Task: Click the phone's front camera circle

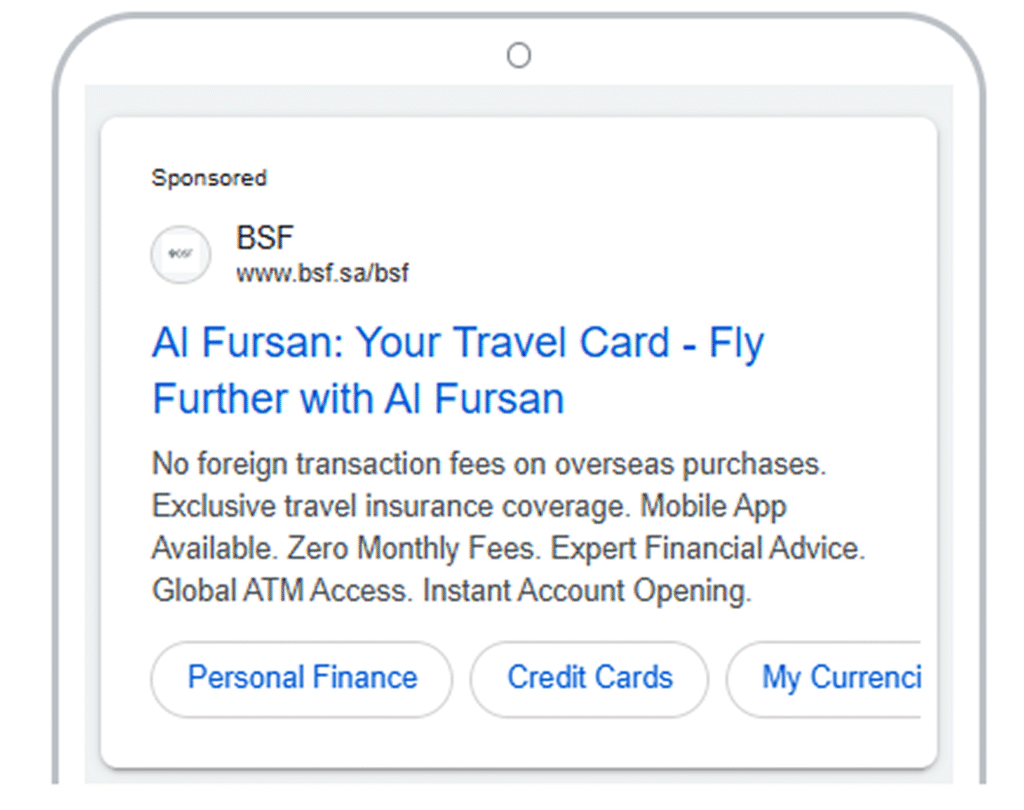Action: 518,56
